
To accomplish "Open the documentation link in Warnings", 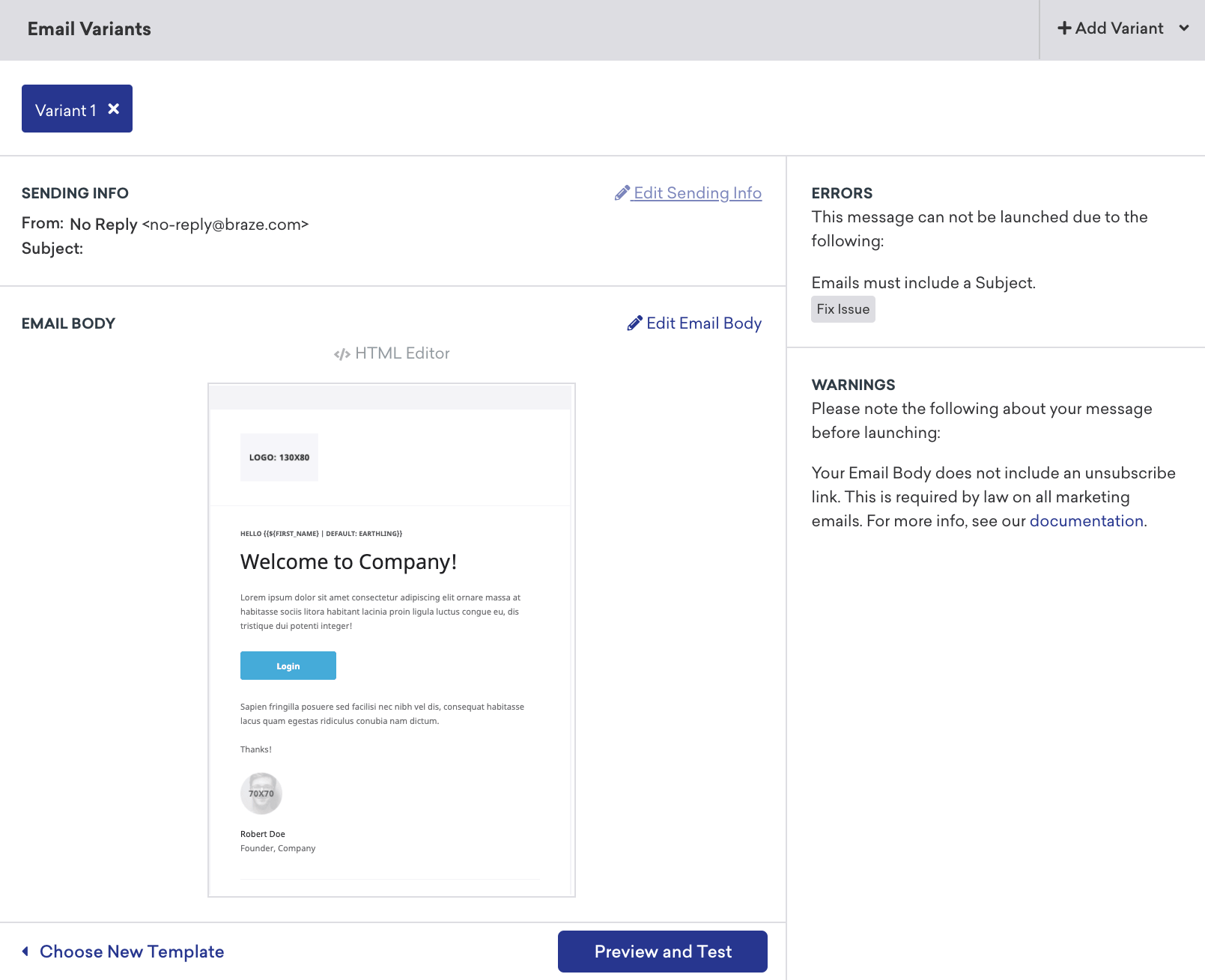I will (1086, 520).
